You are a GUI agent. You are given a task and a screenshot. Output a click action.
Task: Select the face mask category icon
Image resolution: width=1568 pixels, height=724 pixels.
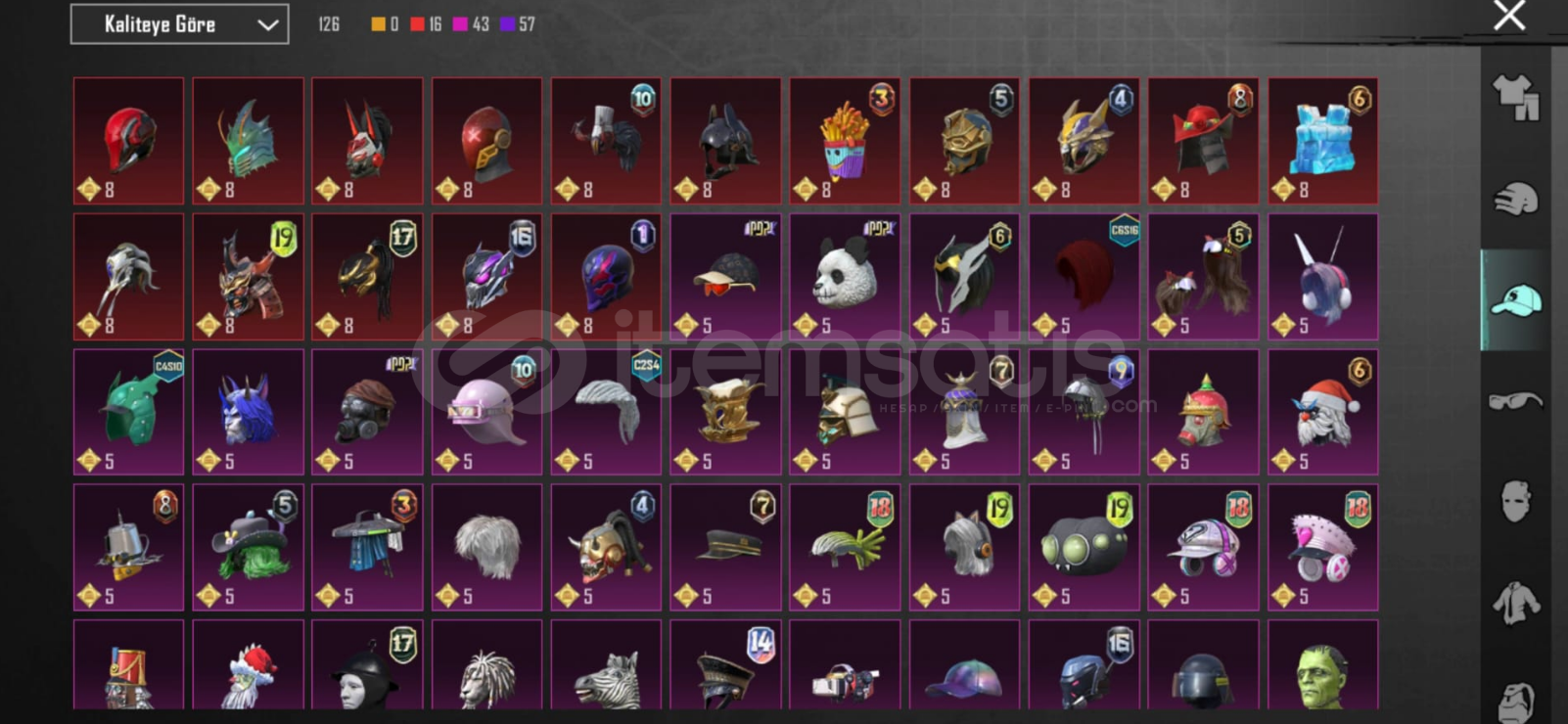pos(1515,501)
